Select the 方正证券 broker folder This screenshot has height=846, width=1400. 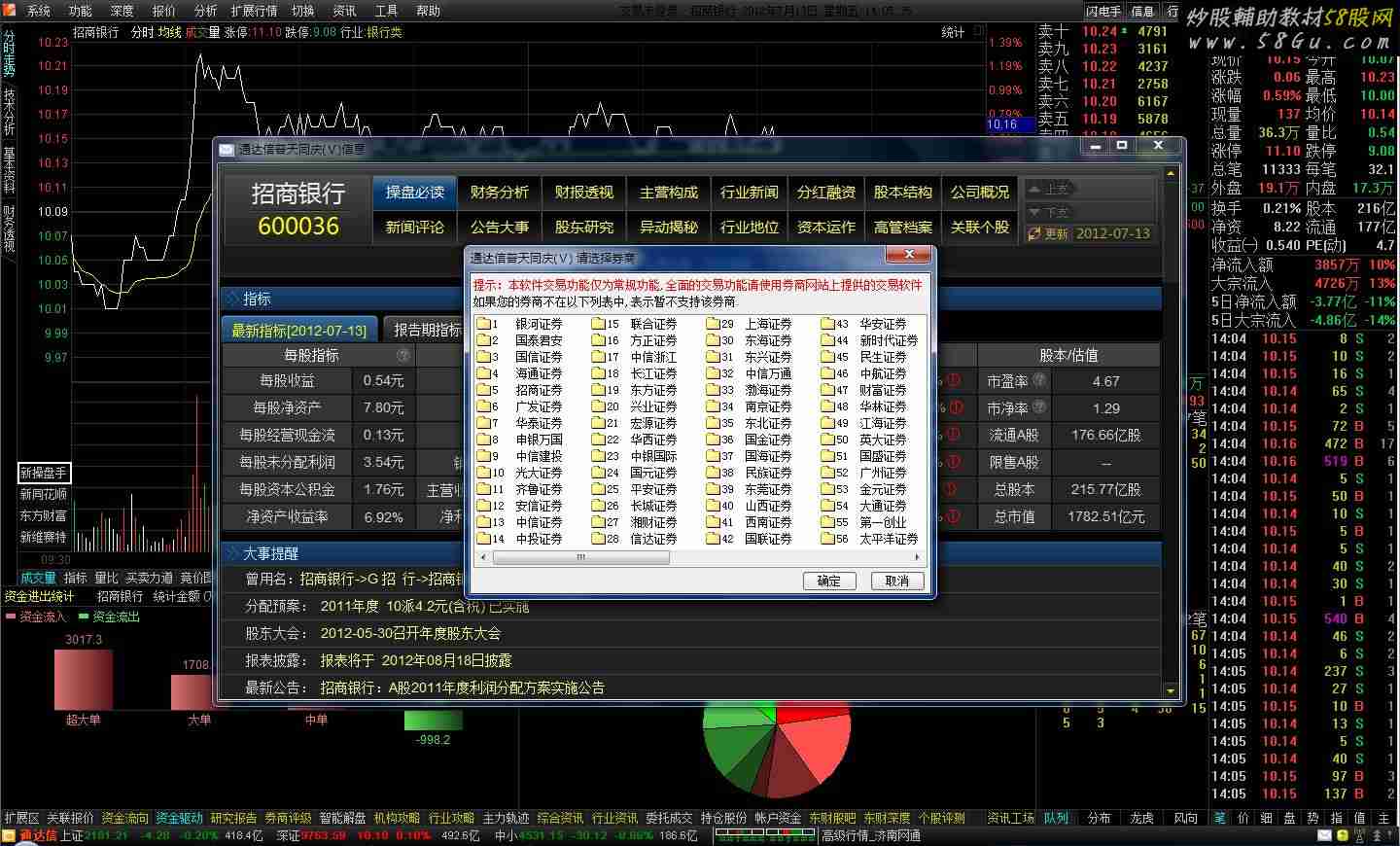click(635, 340)
